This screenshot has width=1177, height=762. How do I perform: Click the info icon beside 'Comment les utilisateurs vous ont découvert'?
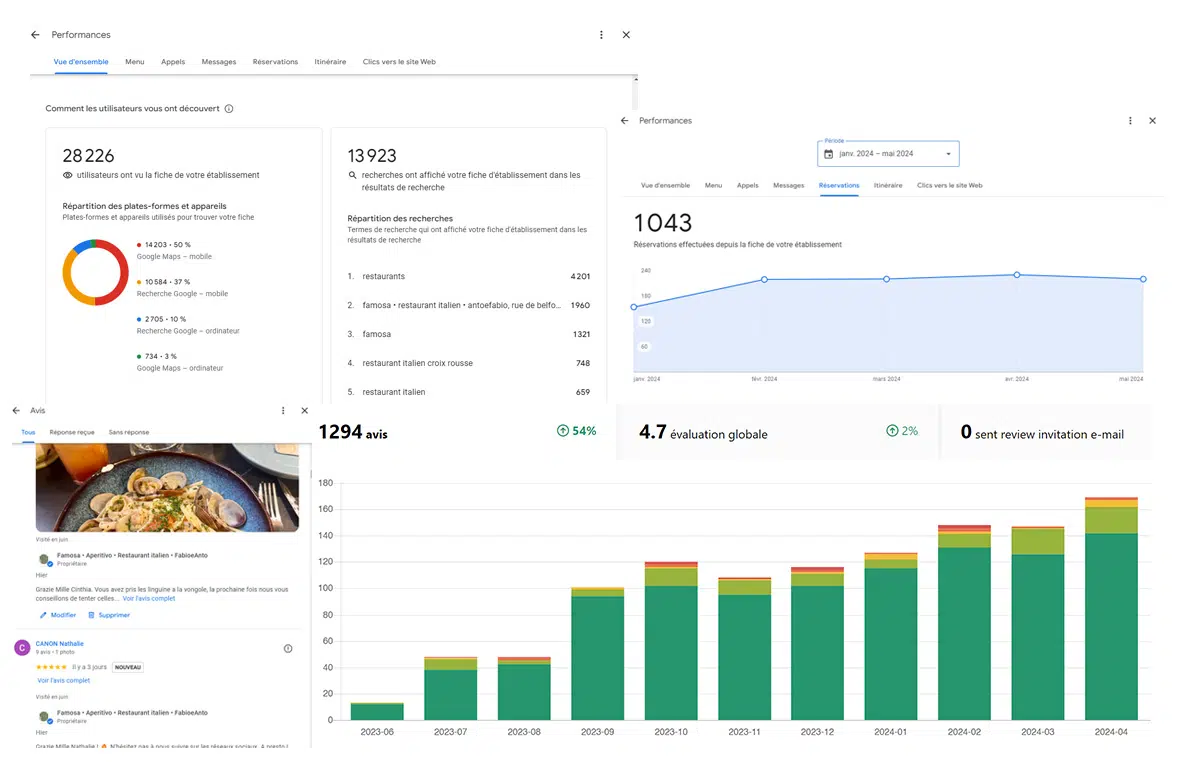point(229,109)
